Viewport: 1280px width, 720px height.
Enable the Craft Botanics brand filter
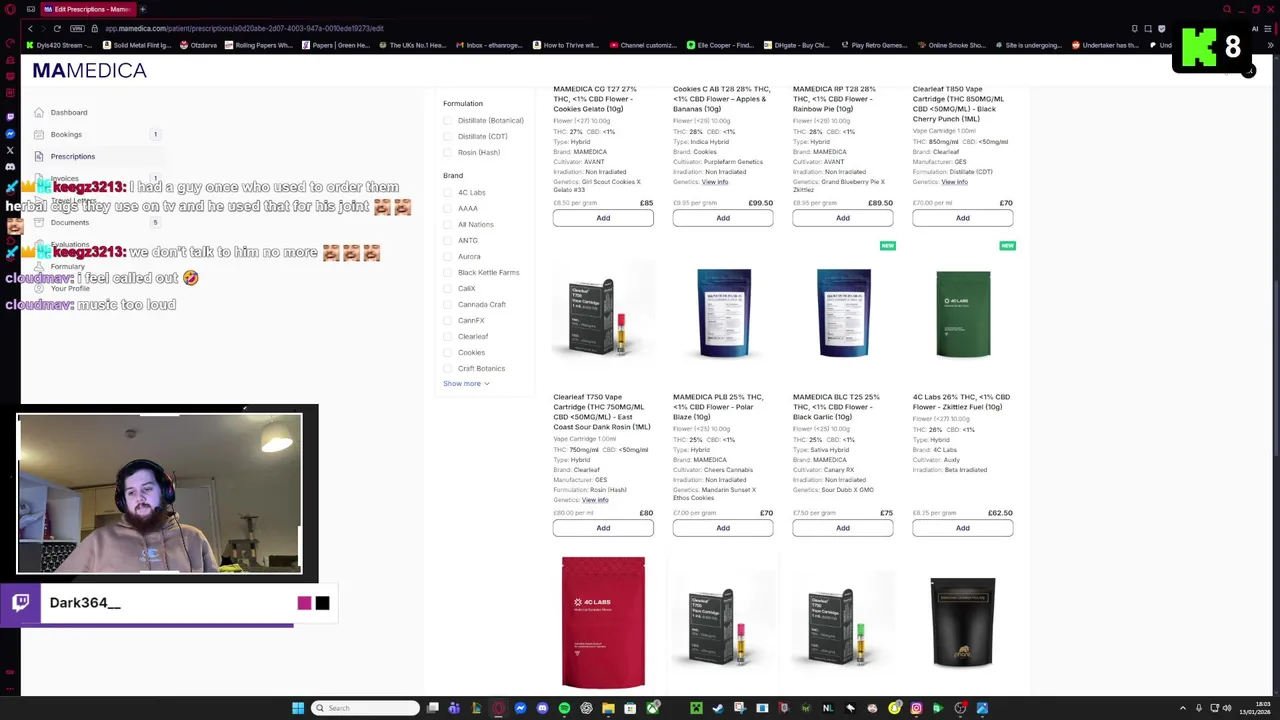click(448, 368)
